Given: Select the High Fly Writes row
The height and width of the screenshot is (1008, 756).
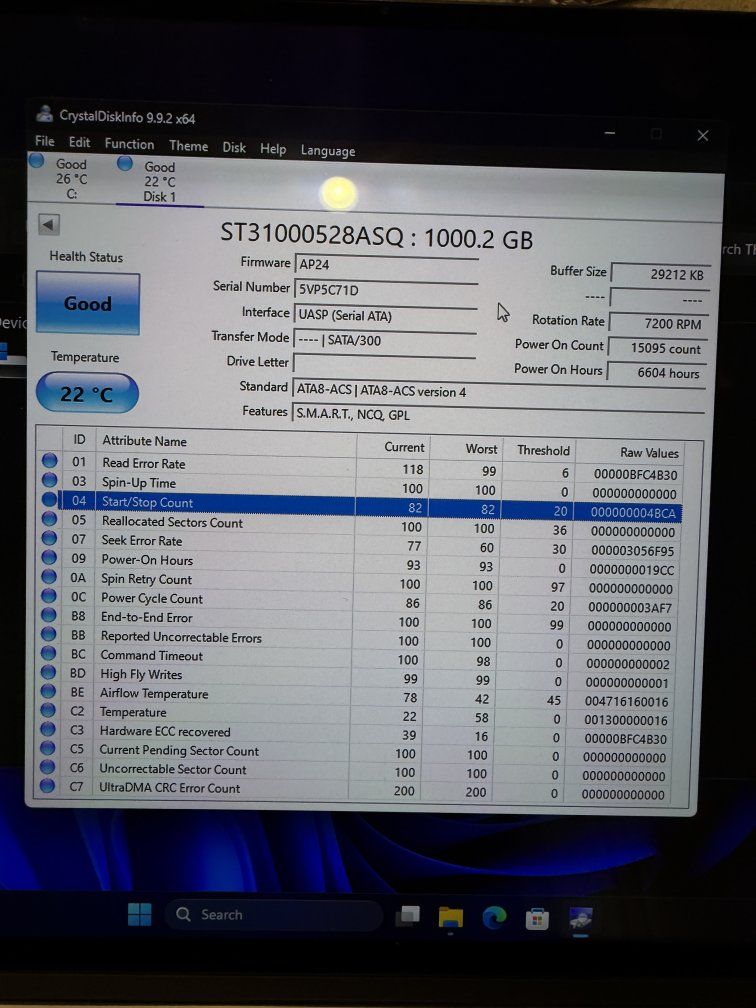Looking at the screenshot, I should click(x=354, y=678).
